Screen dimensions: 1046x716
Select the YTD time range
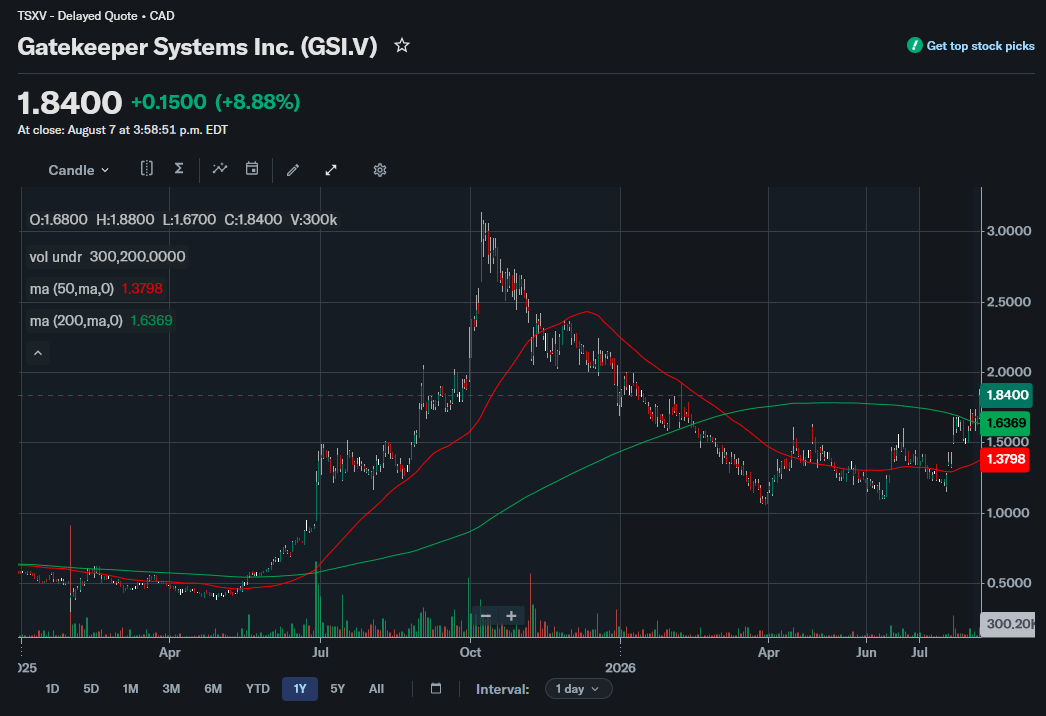click(x=257, y=689)
